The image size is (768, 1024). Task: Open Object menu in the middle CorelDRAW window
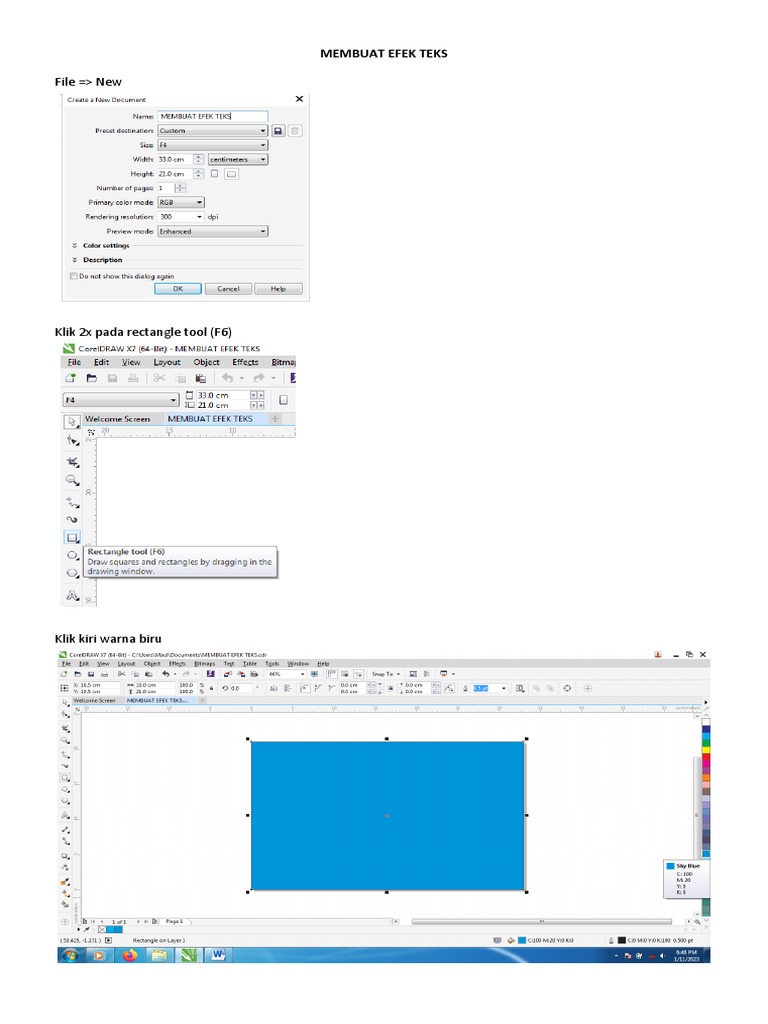coord(206,362)
